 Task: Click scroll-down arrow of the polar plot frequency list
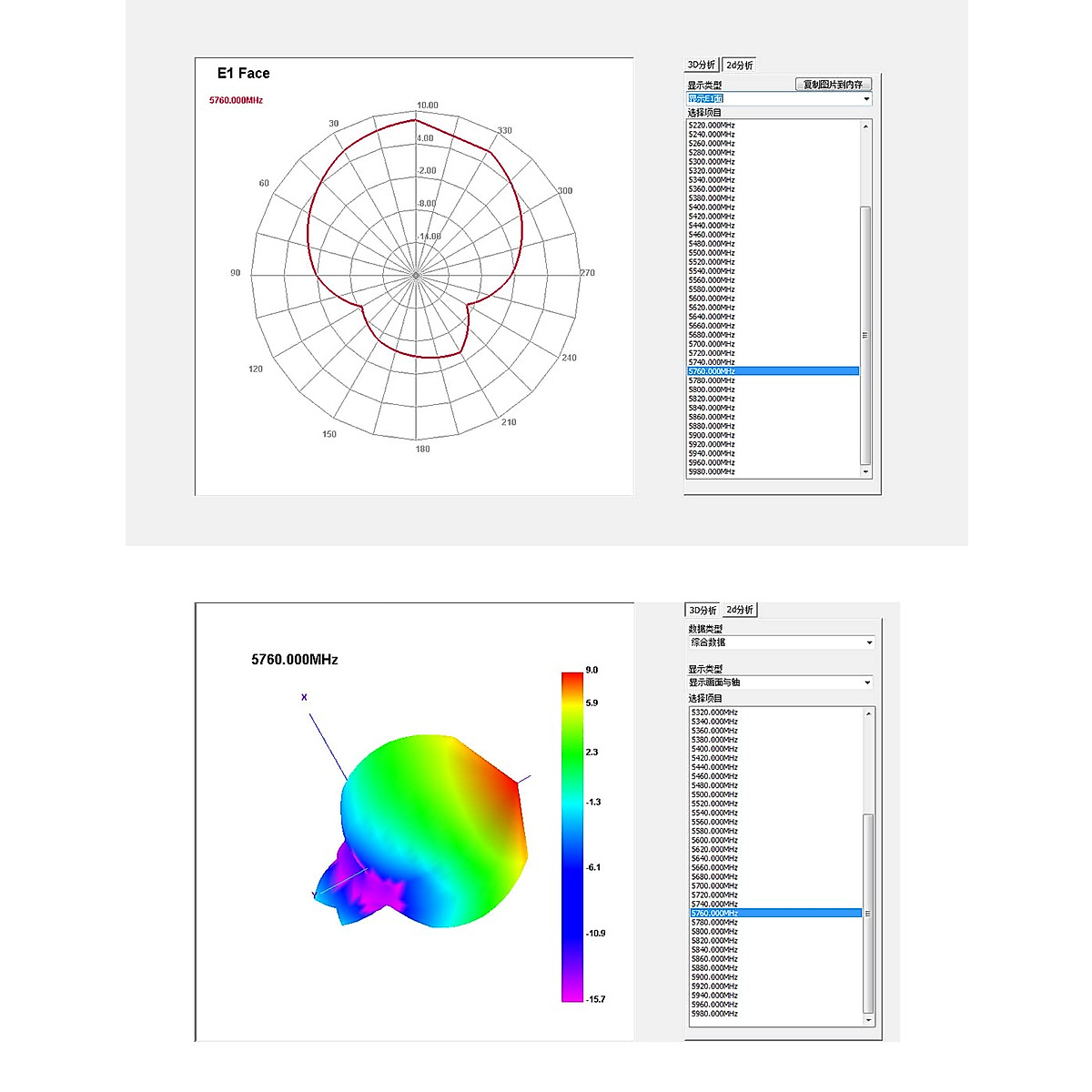(865, 472)
